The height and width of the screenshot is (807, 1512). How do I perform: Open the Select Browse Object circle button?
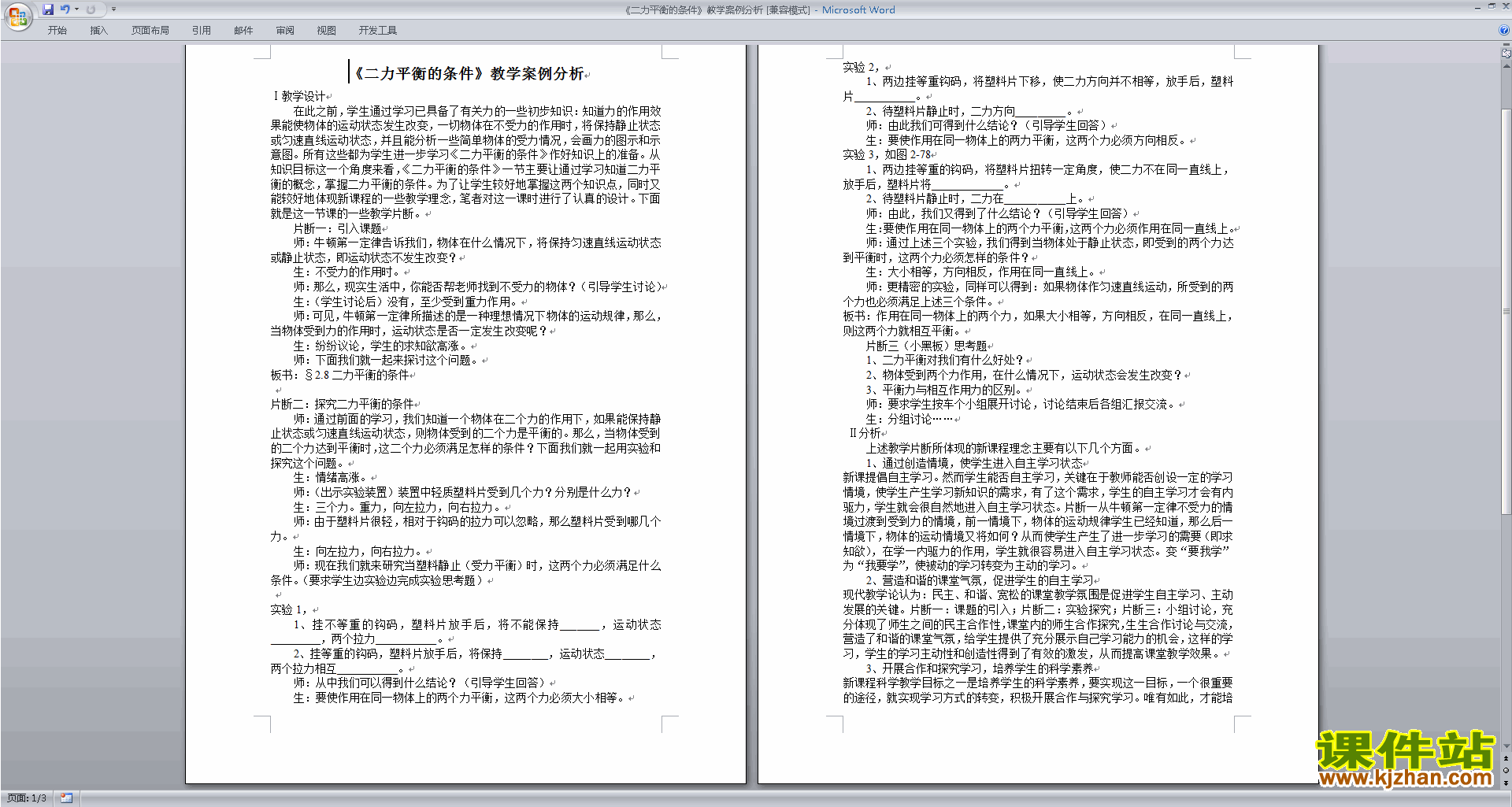coord(1506,771)
